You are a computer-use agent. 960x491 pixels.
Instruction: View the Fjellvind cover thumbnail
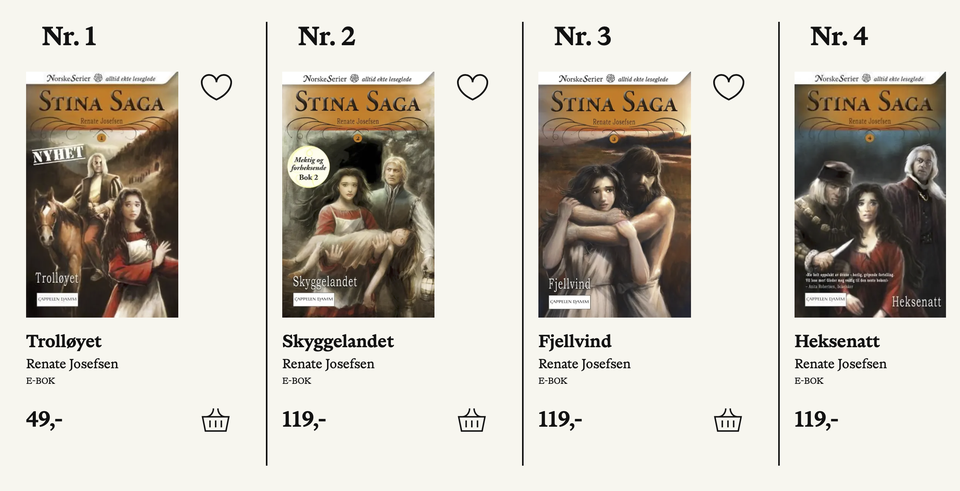(x=614, y=195)
